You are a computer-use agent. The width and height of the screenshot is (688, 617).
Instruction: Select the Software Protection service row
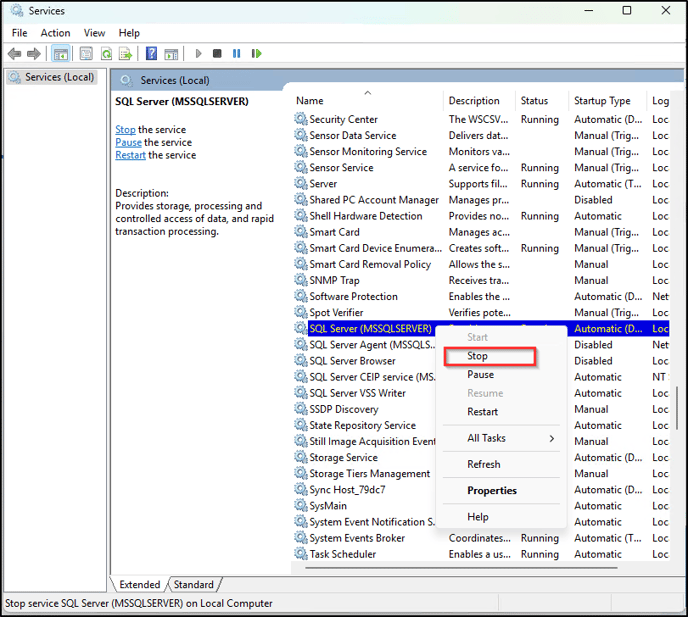click(480, 296)
